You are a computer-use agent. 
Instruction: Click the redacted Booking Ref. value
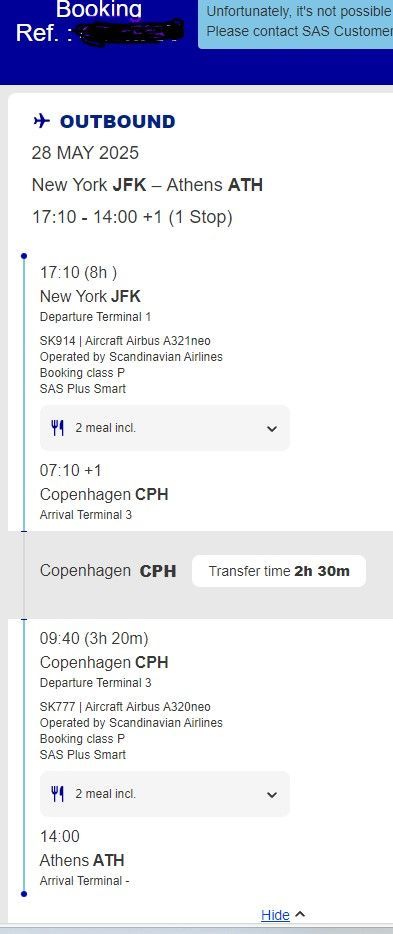coord(131,32)
